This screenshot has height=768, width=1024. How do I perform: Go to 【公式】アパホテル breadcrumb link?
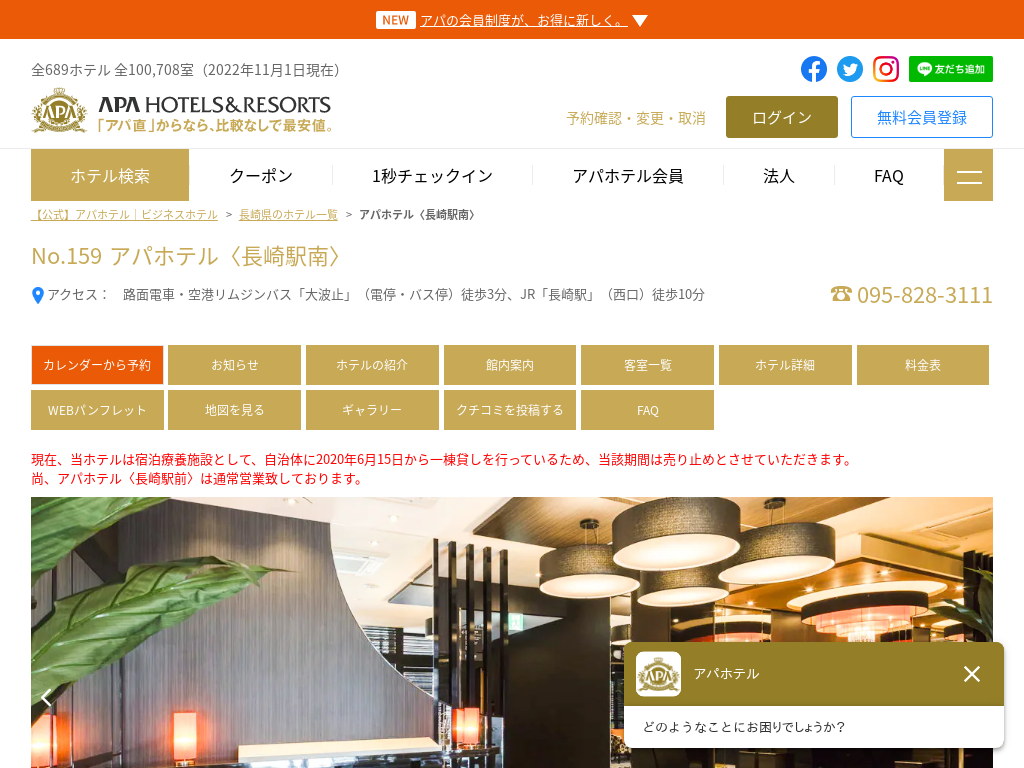124,214
